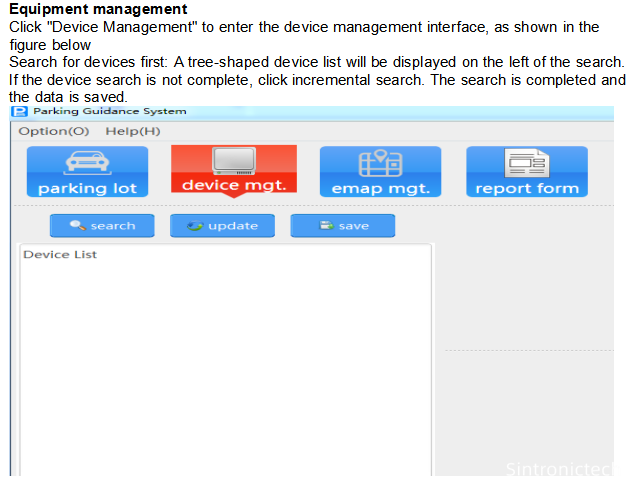This screenshot has width=639, height=491.
Task: Click the car icon for parking lot
Action: pyautogui.click(x=87, y=163)
